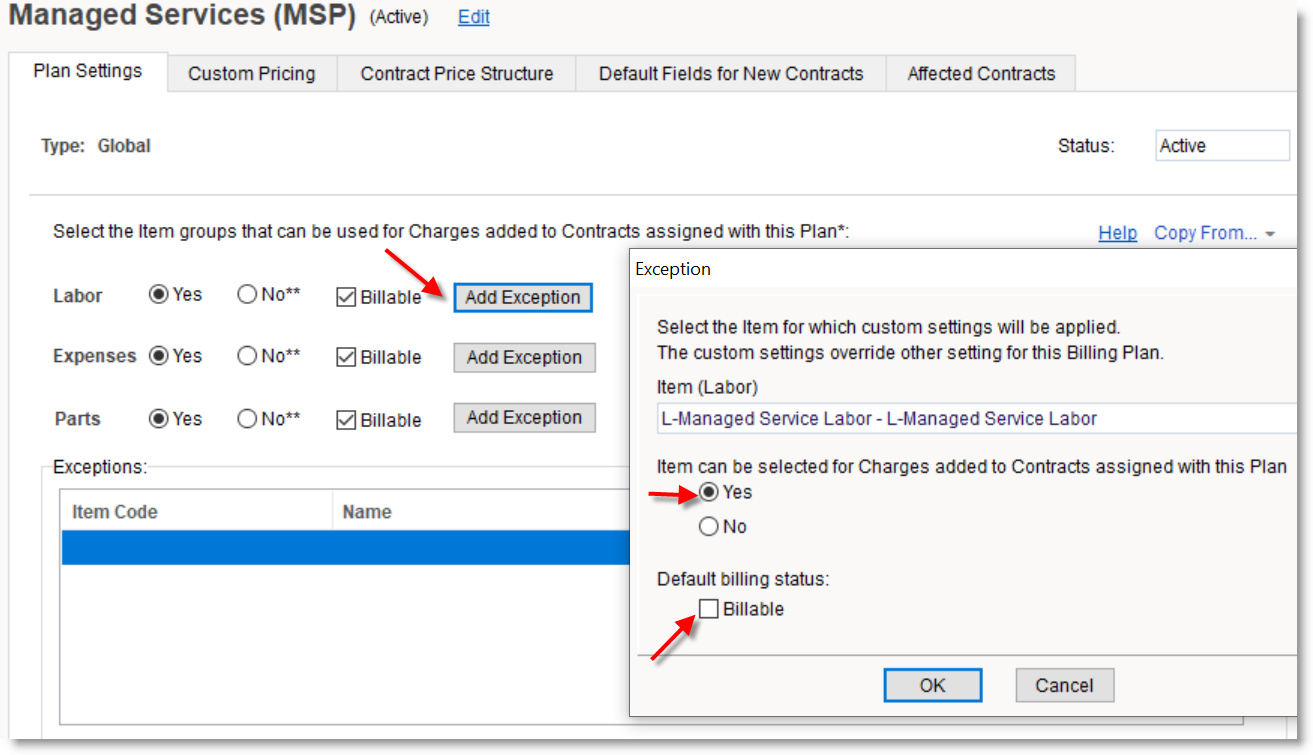Image resolution: width=1313 pixels, height=755 pixels.
Task: Expand the Copy From... dropdown
Action: pos(1214,233)
